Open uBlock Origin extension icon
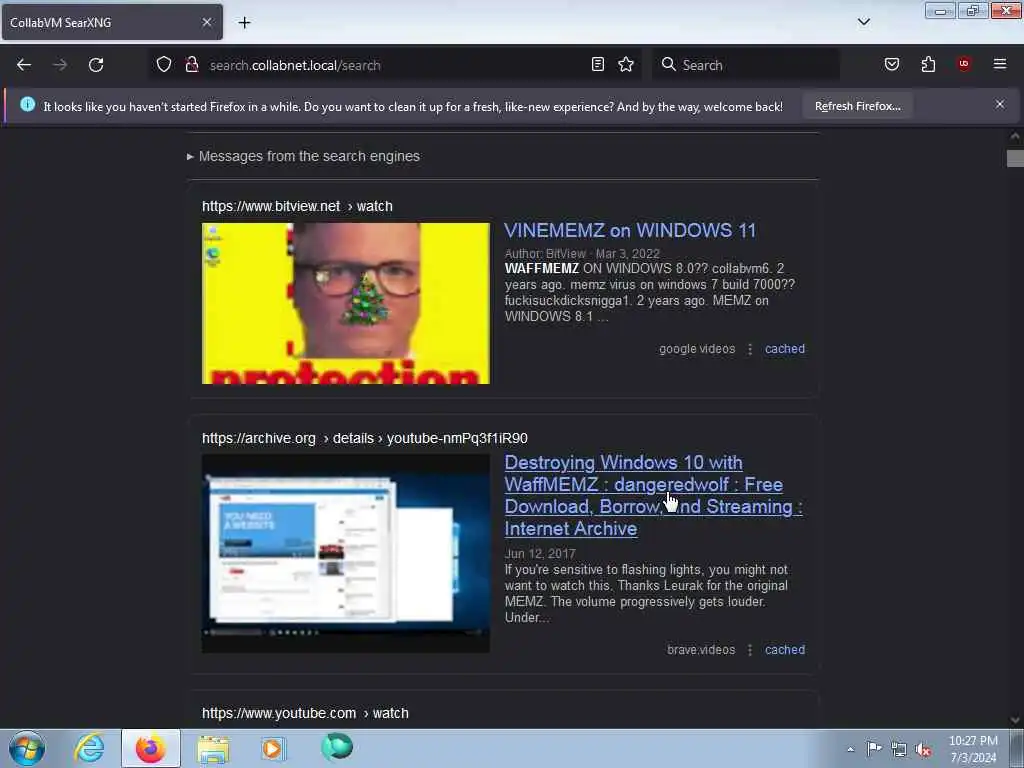 (963, 64)
